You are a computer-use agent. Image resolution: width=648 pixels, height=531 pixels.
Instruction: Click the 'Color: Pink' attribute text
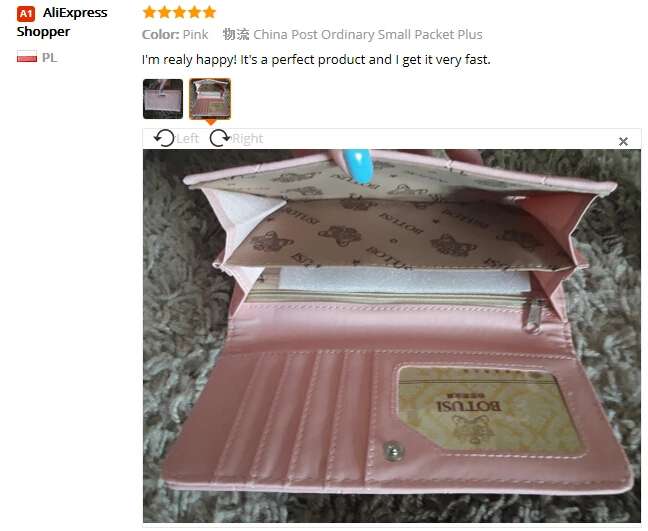pos(175,34)
